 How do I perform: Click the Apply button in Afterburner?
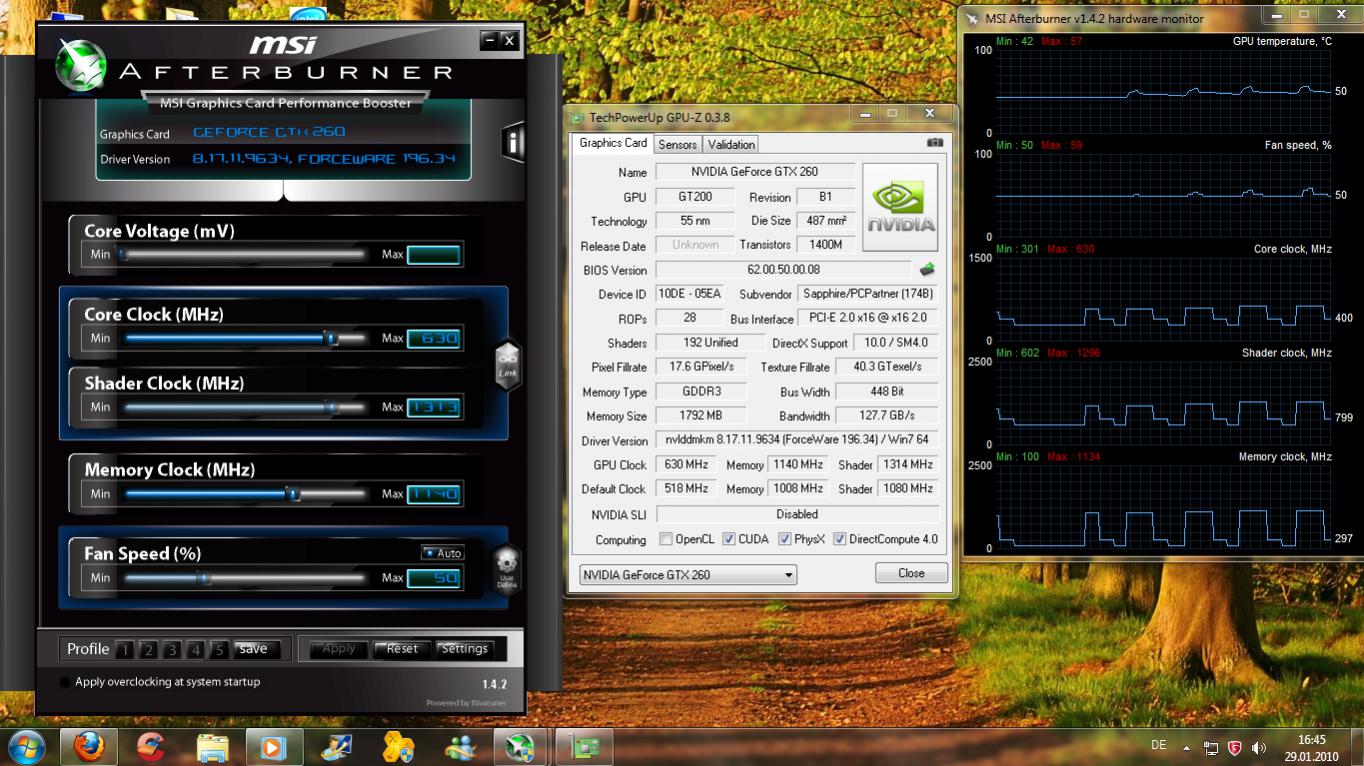(x=339, y=649)
